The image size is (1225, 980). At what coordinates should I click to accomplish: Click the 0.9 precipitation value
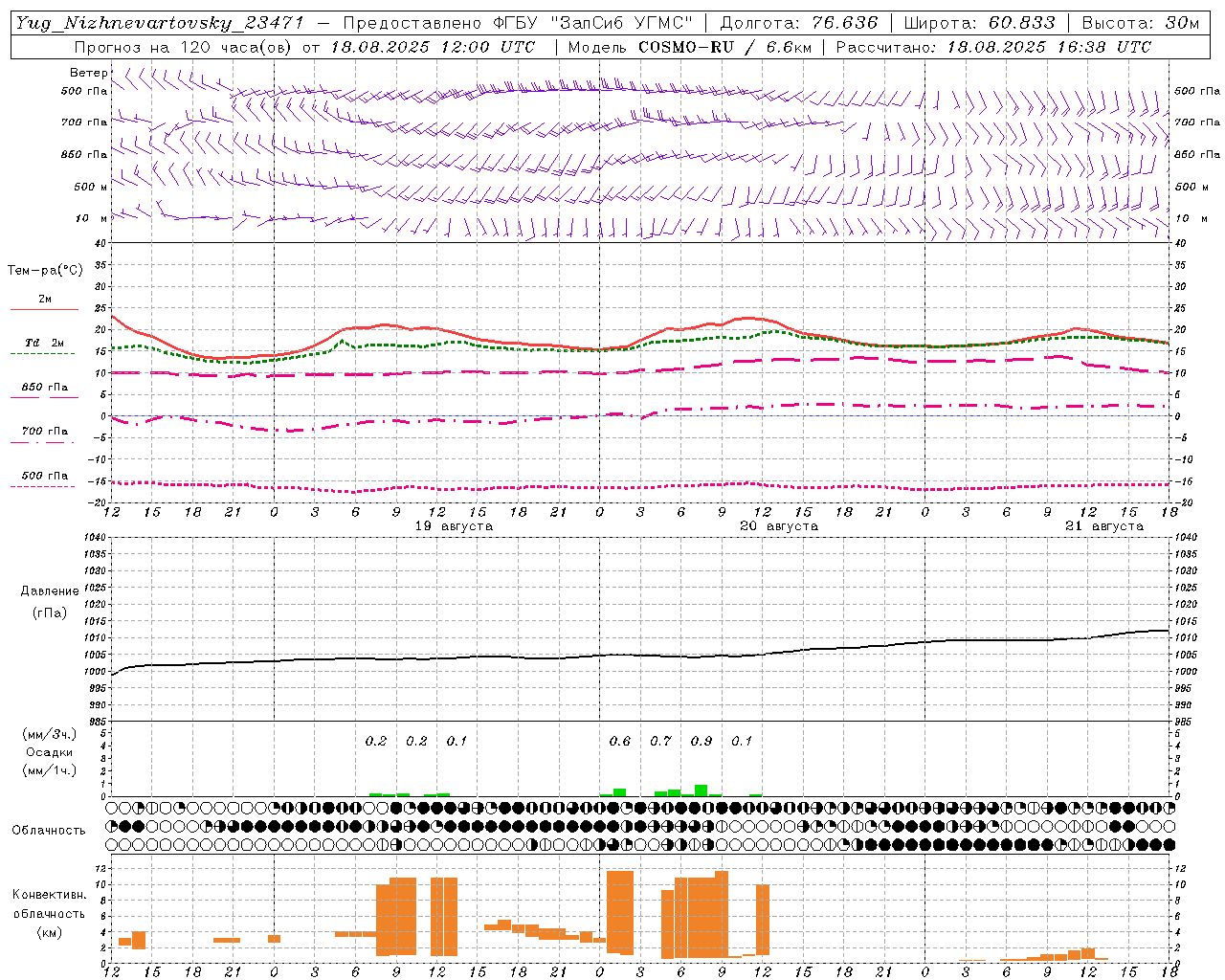coord(702,741)
